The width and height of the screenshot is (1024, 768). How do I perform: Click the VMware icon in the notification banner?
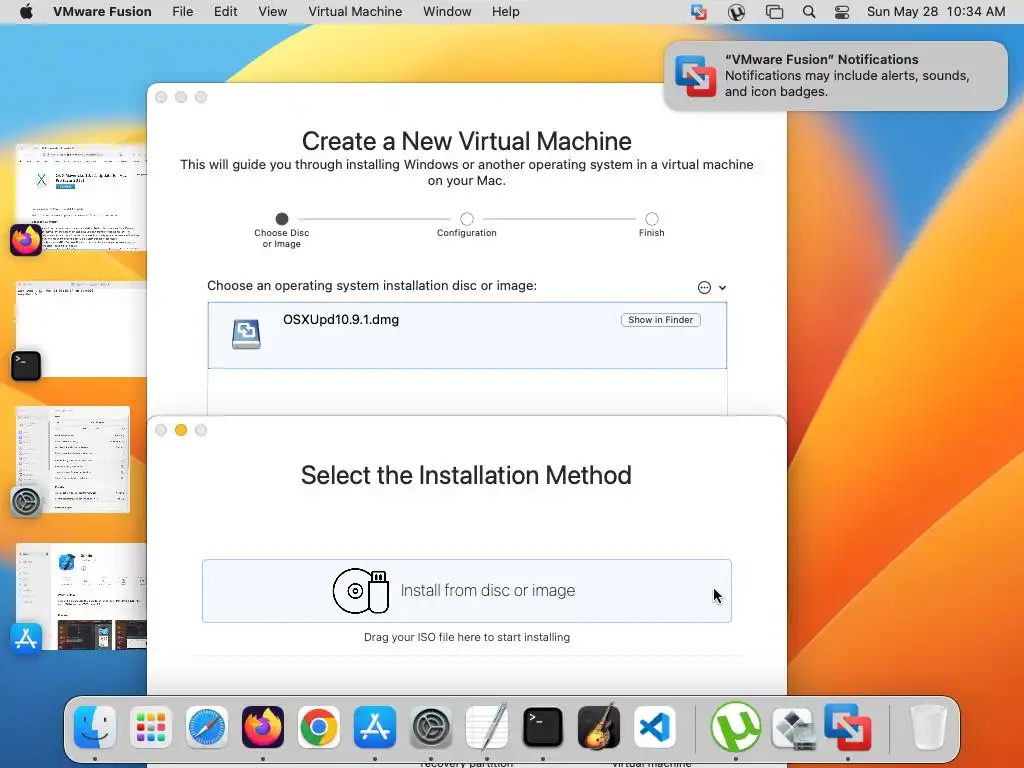[x=696, y=76]
